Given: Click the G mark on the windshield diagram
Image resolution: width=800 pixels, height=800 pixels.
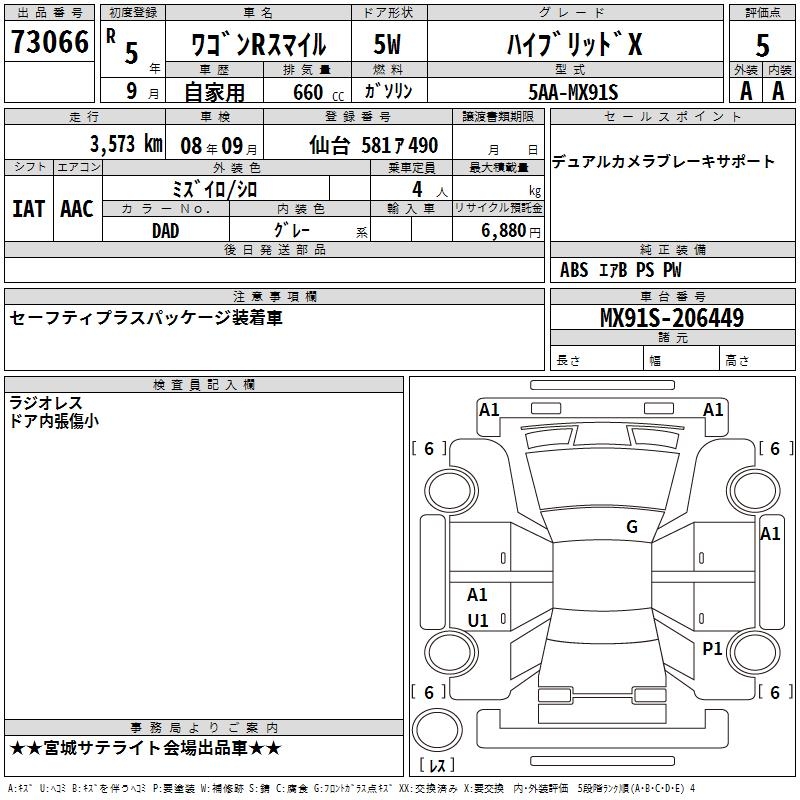Looking at the screenshot, I should pyautogui.click(x=632, y=526).
